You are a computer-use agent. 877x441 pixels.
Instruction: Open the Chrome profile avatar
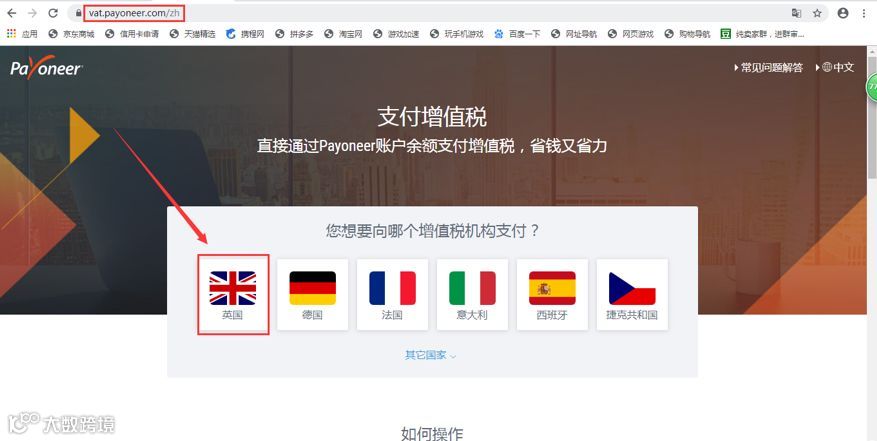coord(843,13)
